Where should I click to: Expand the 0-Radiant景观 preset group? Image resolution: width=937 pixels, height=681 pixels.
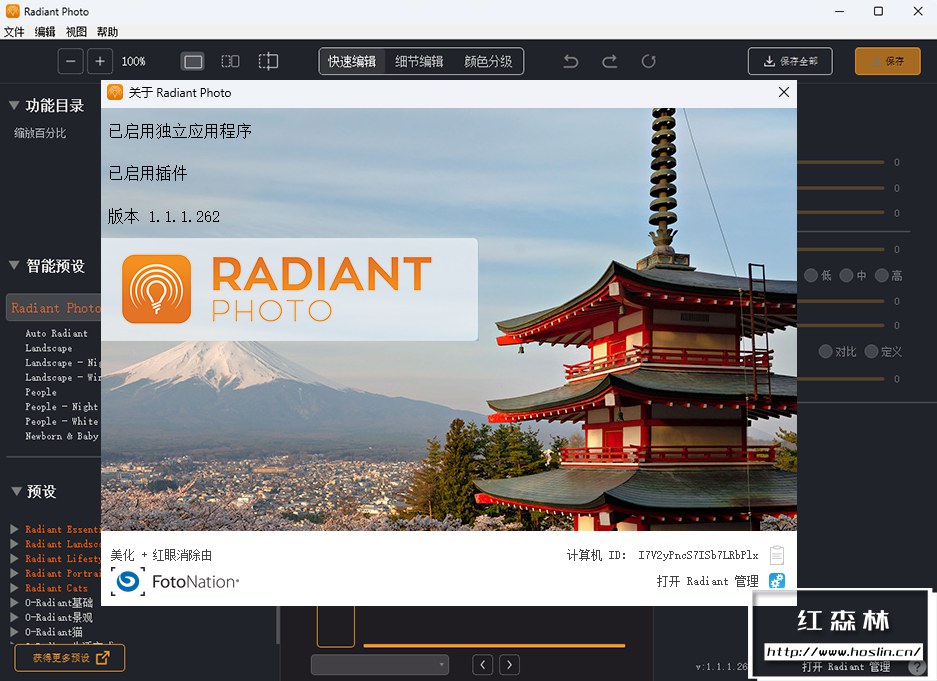click(x=14, y=617)
